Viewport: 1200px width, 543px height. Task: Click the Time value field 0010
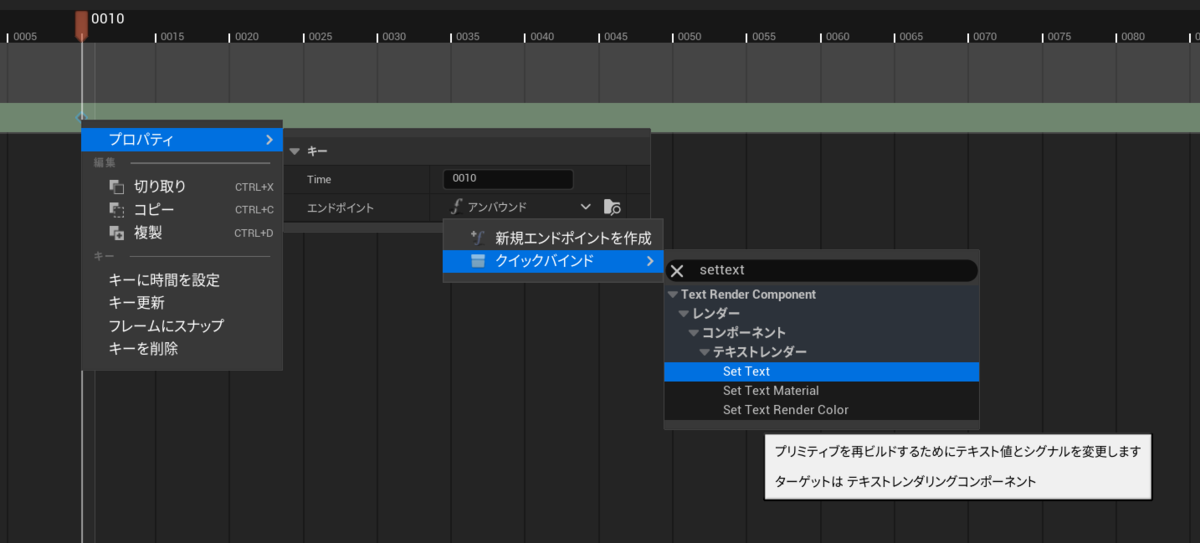(x=508, y=179)
